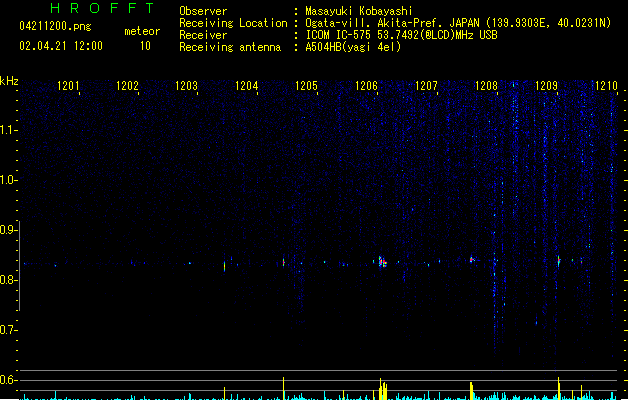Screen dimensions: 629x400
Task: Click the 0.6 kHz axis label
Action: coord(8,380)
